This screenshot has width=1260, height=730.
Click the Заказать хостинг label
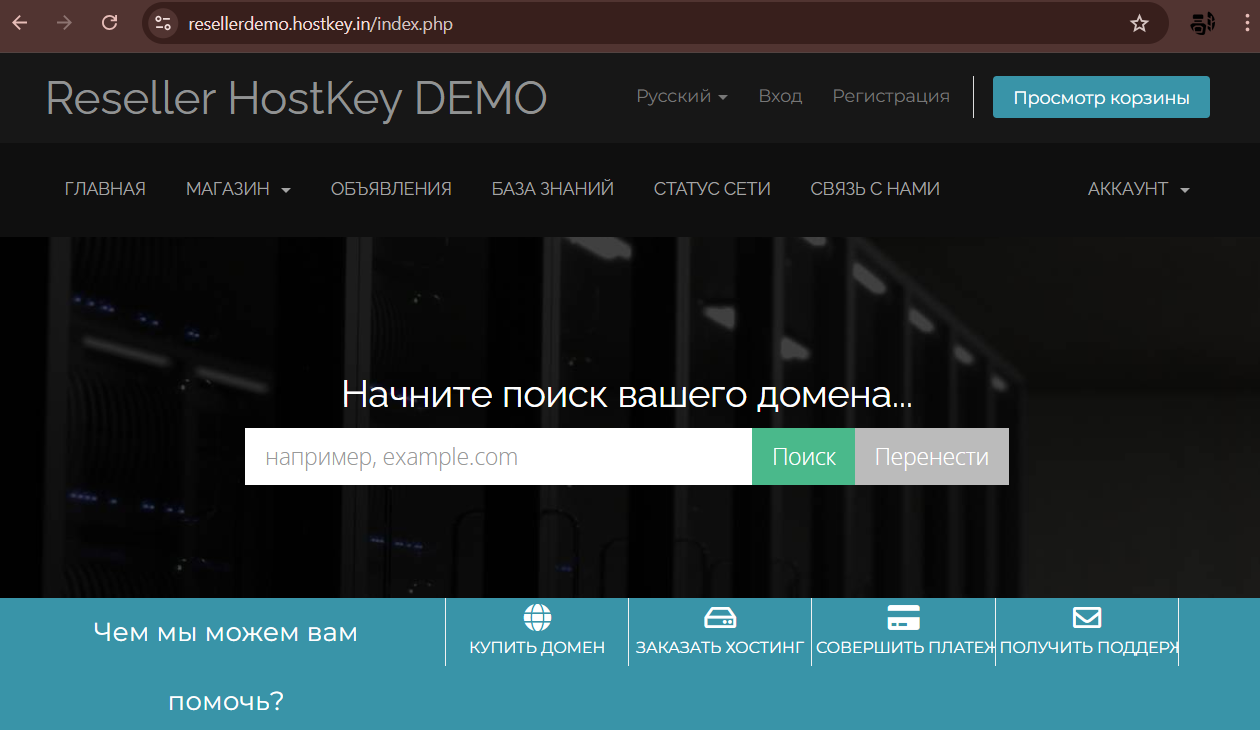click(720, 647)
